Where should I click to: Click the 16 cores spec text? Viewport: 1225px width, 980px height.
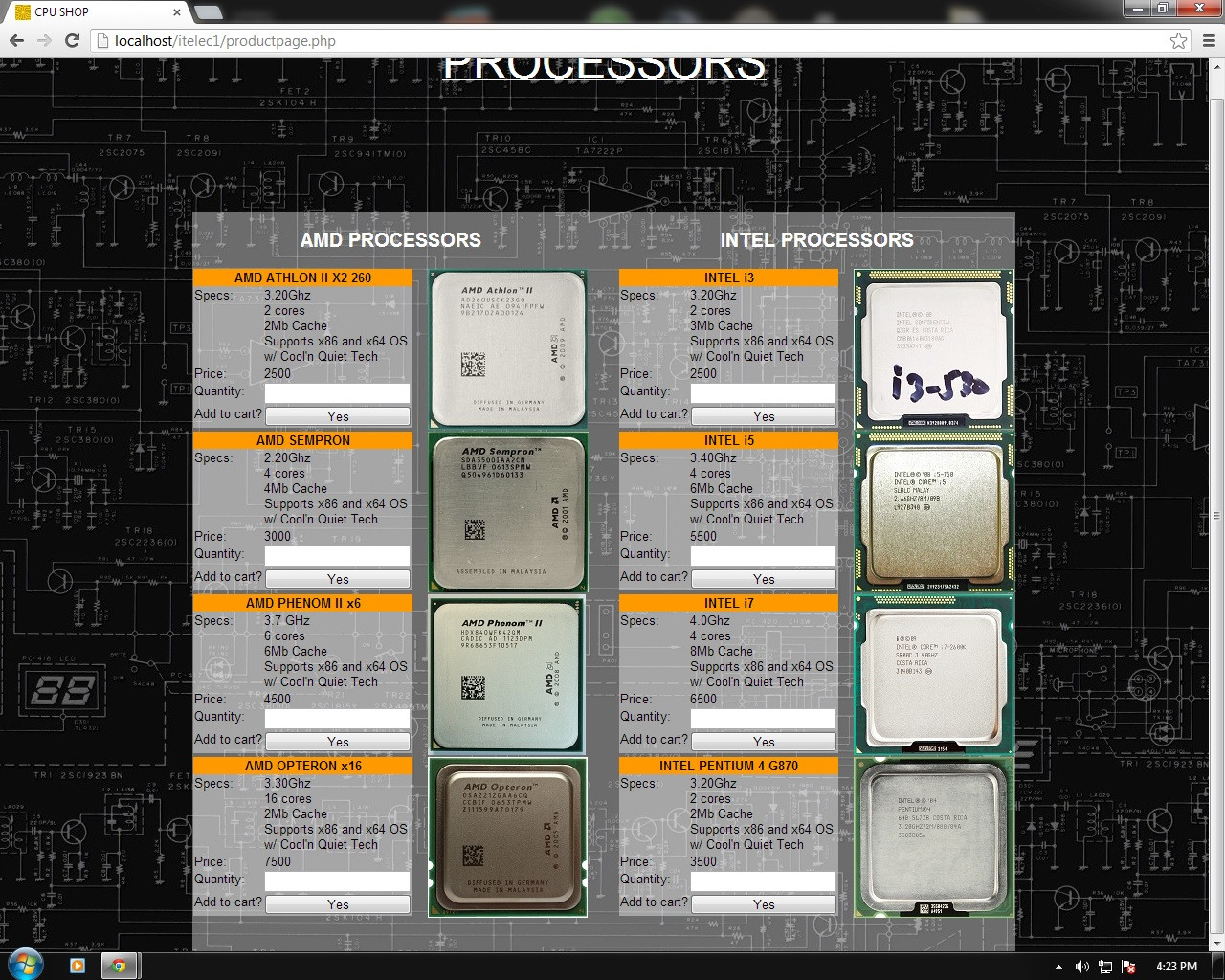click(x=288, y=798)
